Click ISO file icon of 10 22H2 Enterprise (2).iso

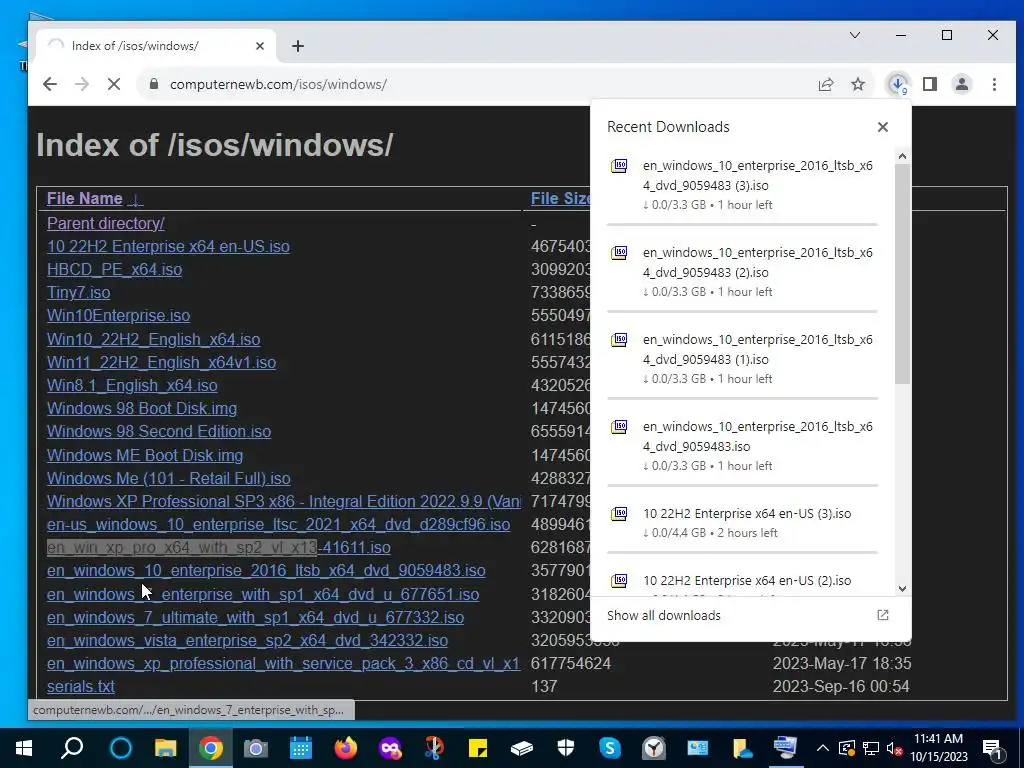click(x=618, y=580)
